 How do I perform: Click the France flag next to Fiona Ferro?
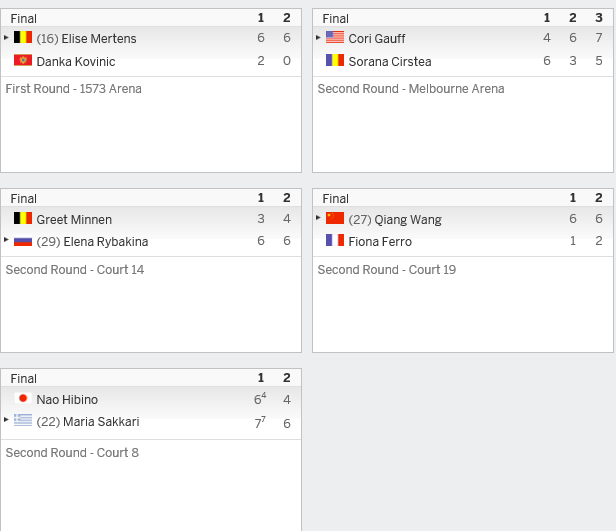click(335, 240)
